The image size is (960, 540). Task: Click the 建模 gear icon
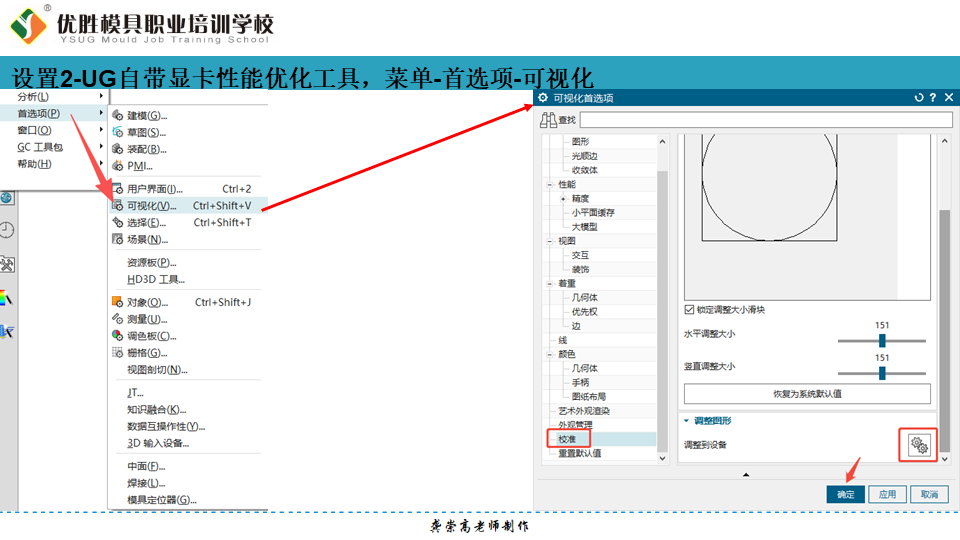pyautogui.click(x=118, y=116)
